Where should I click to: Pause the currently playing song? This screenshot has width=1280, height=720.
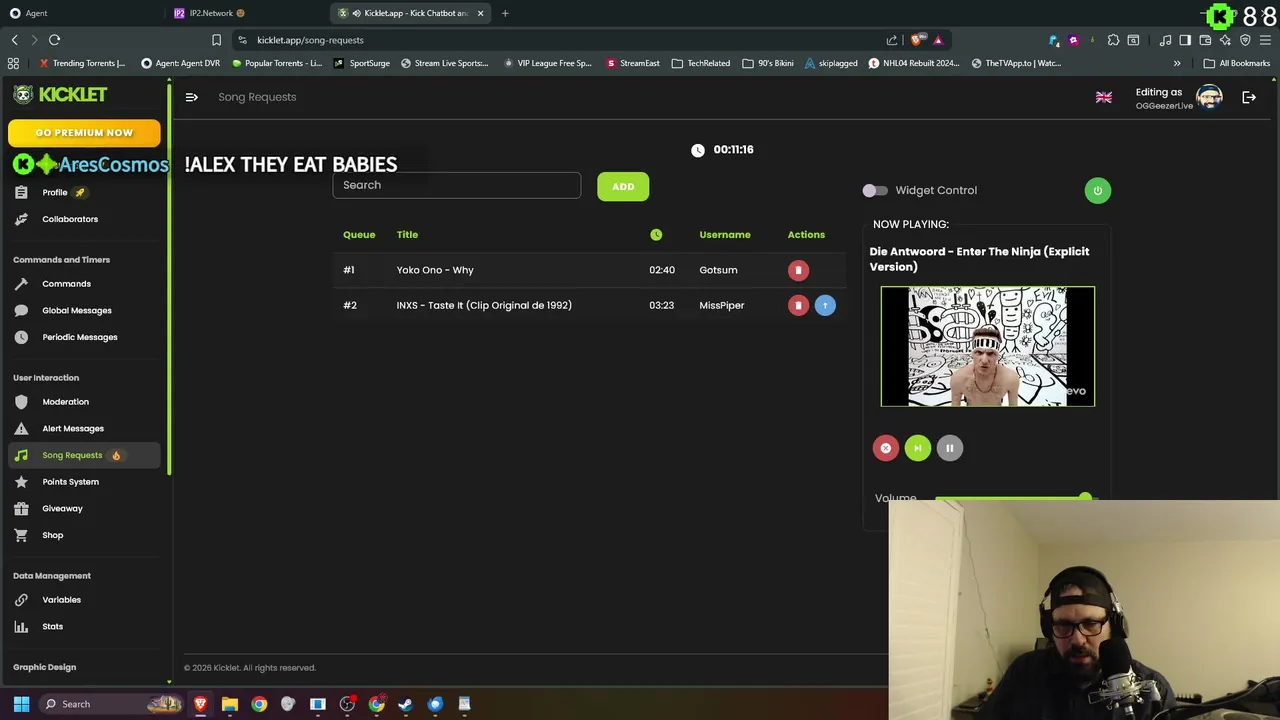[949, 448]
